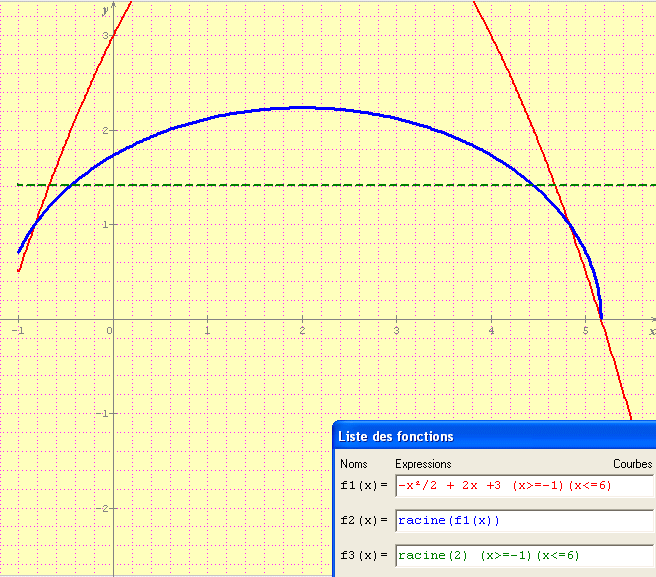The image size is (656, 577).
Task: Click the f3(x) = label
Action: pos(364,556)
